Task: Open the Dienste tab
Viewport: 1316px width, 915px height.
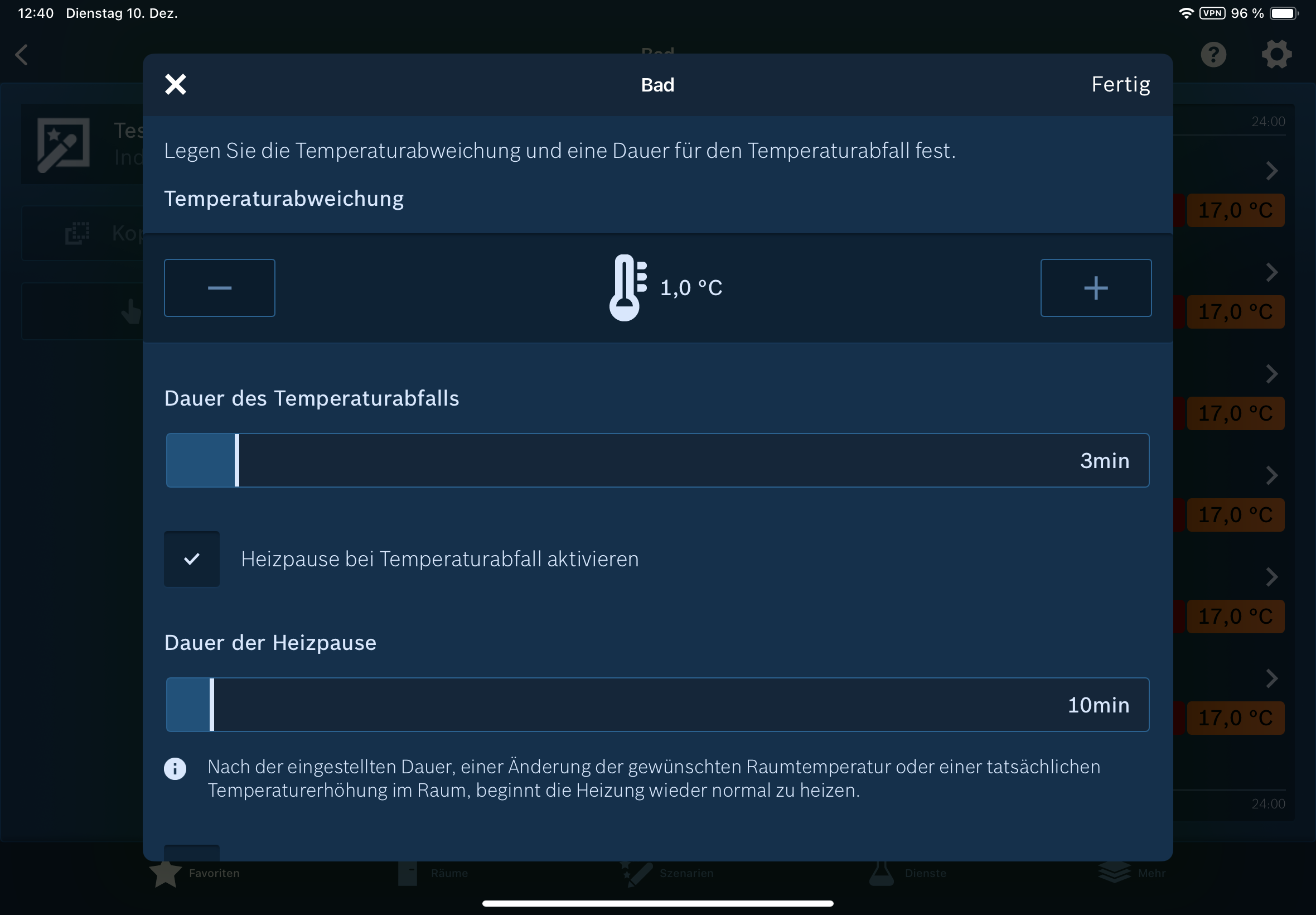Action: coord(908,874)
